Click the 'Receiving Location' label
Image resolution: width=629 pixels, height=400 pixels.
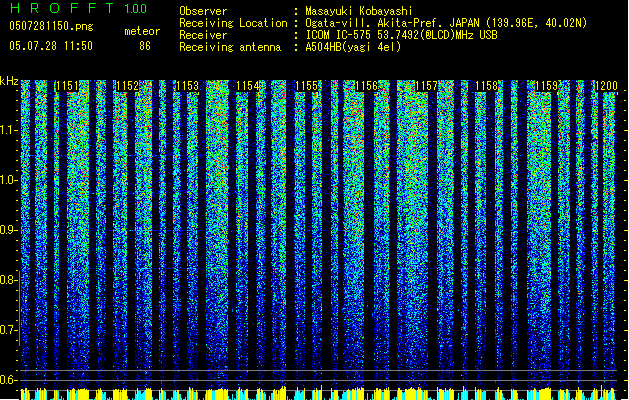pyautogui.click(x=233, y=23)
